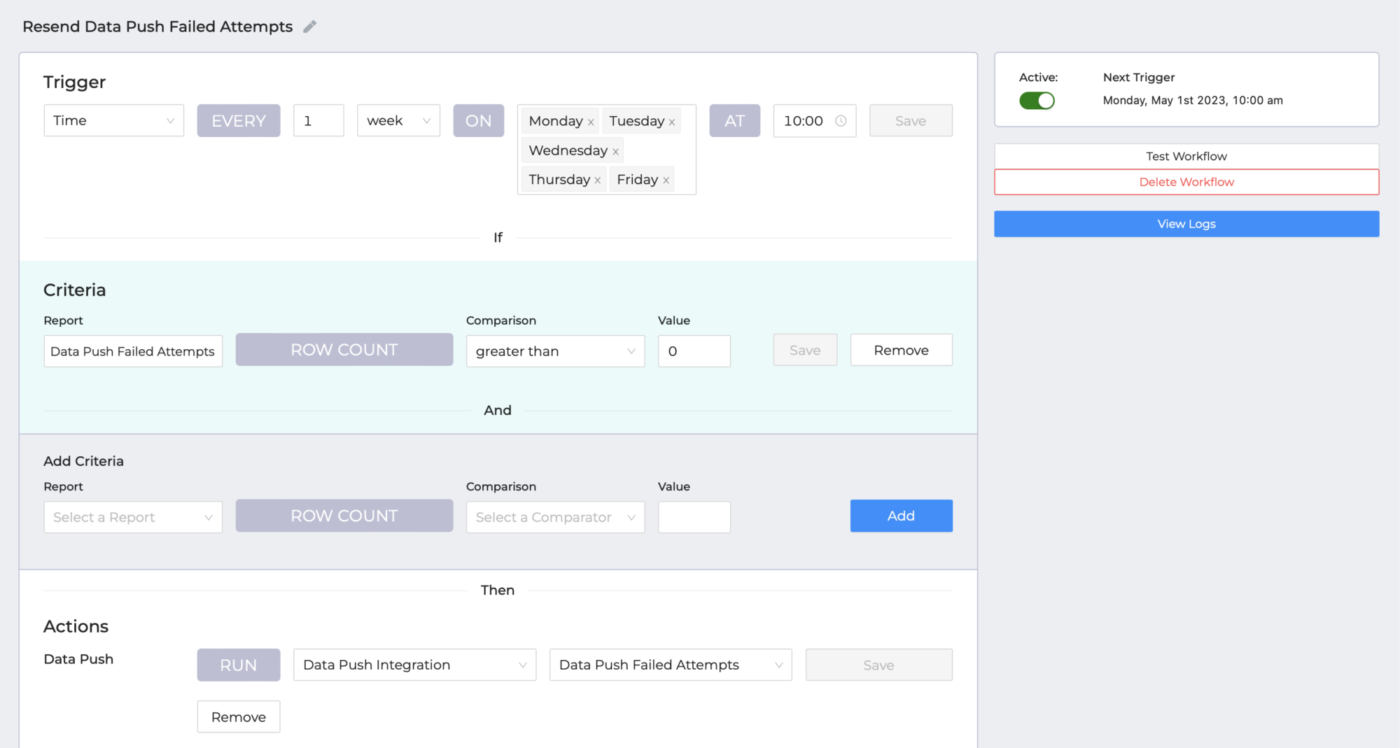Click the weekly interval number field
Image resolution: width=1400 pixels, height=748 pixels.
pos(318,120)
